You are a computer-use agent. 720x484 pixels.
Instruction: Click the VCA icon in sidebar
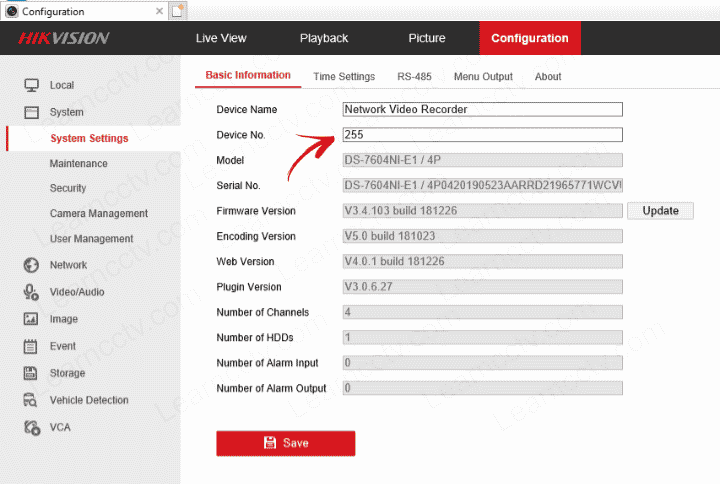pos(31,427)
